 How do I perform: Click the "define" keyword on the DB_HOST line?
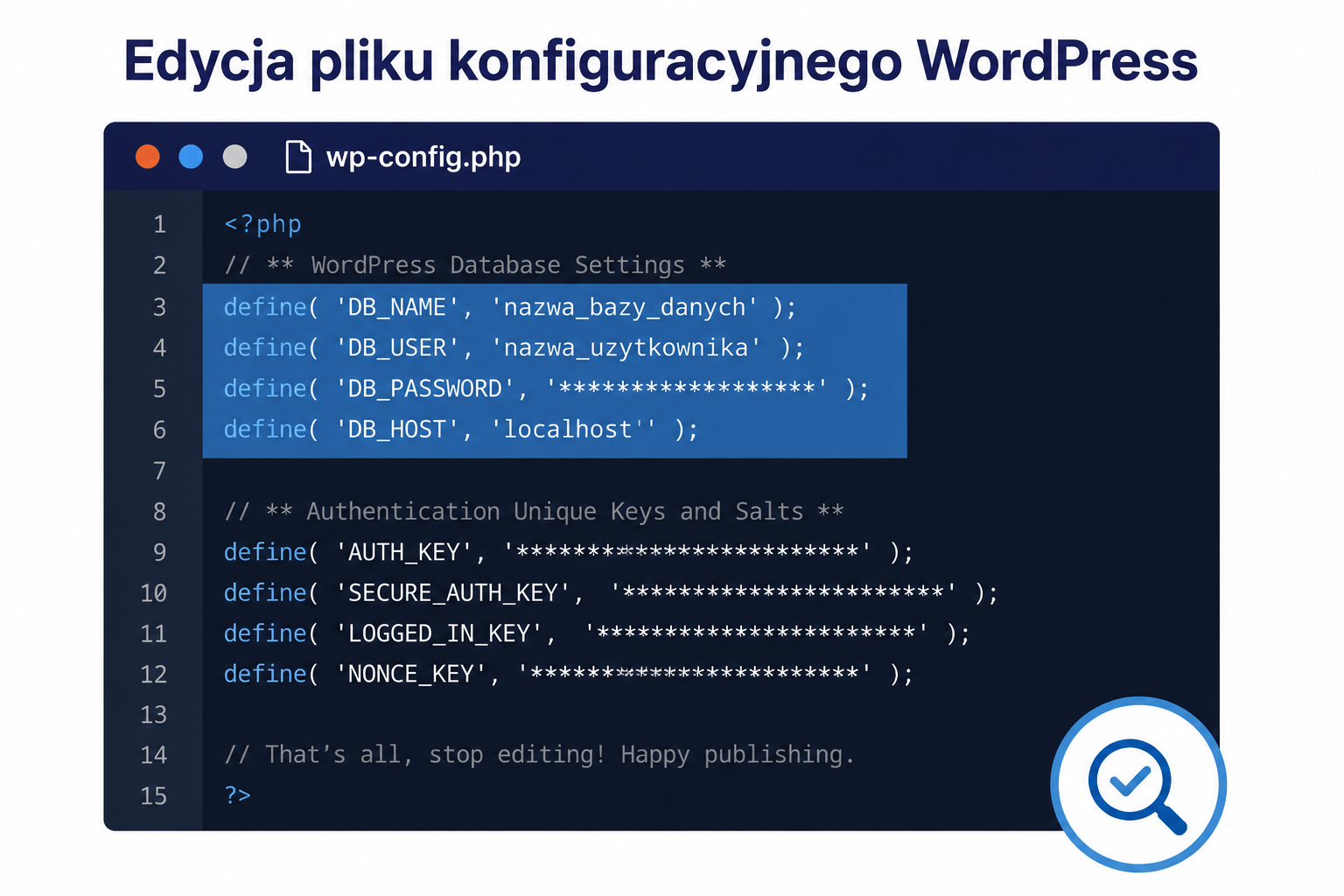[265, 430]
